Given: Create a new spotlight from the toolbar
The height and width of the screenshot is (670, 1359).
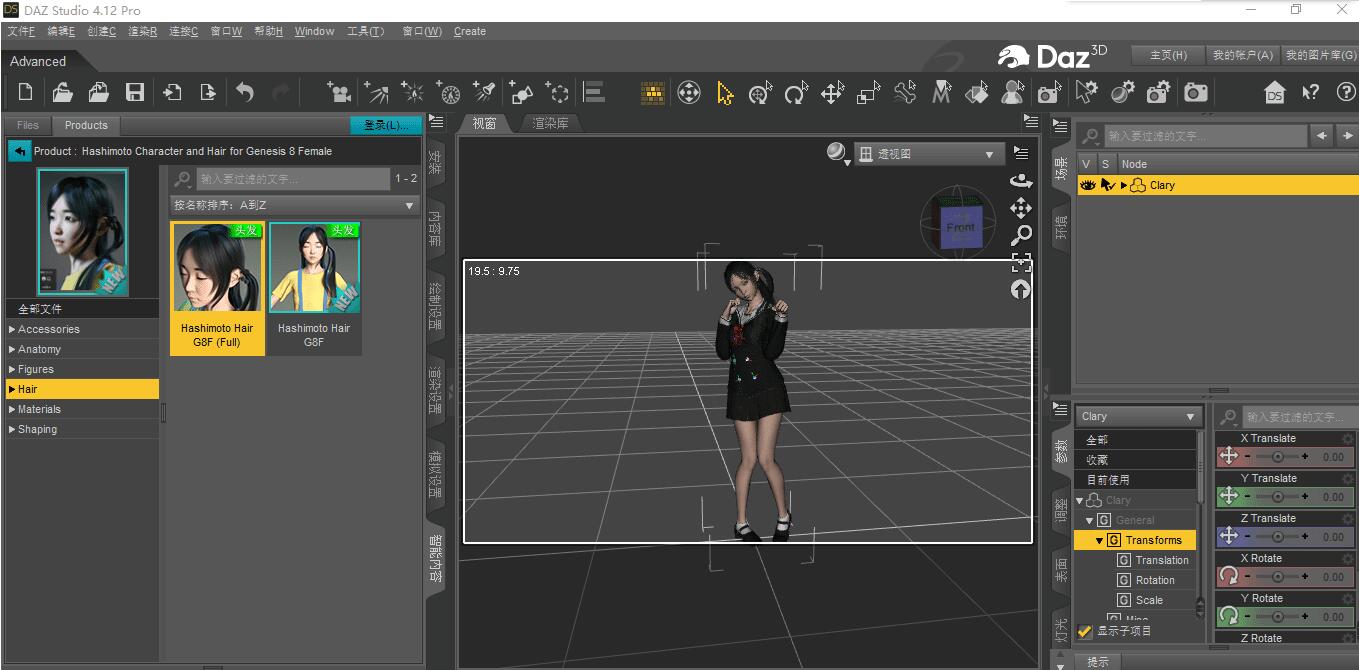Looking at the screenshot, I should tap(485, 92).
